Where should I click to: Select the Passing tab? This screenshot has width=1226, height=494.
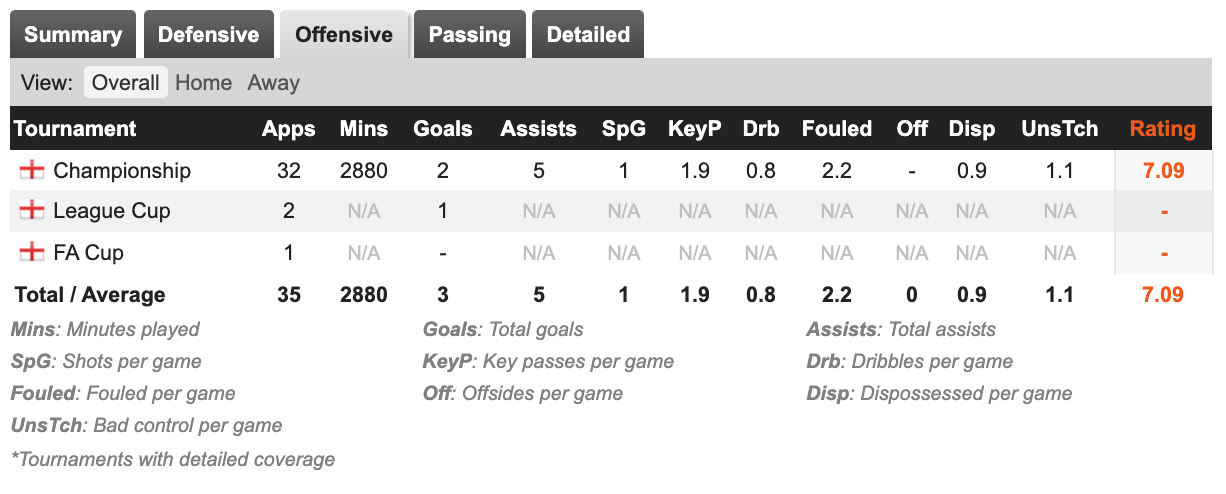click(x=469, y=35)
